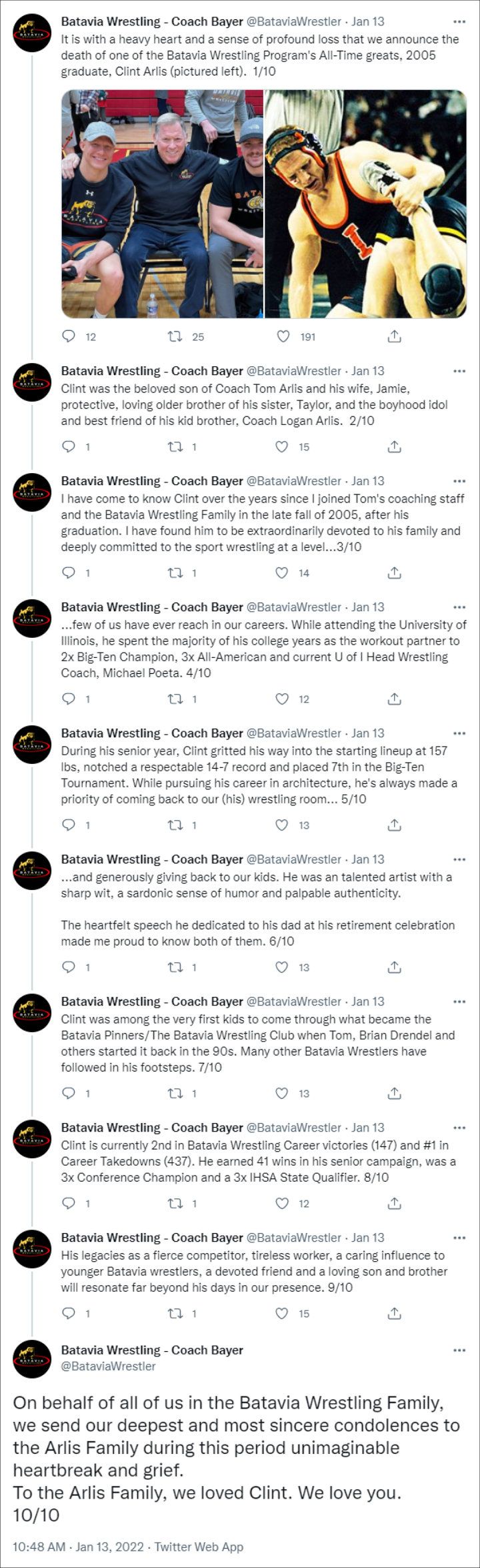Open the left photo of the three men
This screenshot has width=480, height=1568.
[x=163, y=204]
